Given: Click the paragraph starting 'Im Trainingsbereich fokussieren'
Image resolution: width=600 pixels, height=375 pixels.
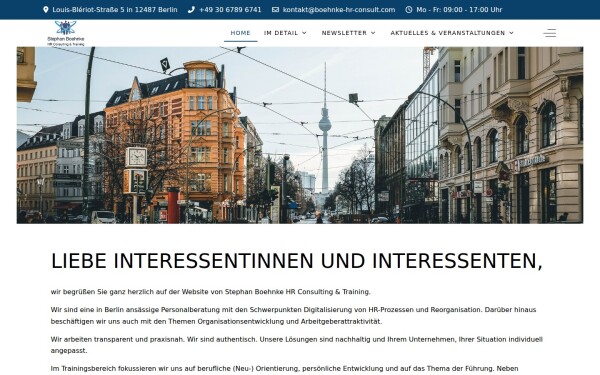Looking at the screenshot, I should click(285, 368).
